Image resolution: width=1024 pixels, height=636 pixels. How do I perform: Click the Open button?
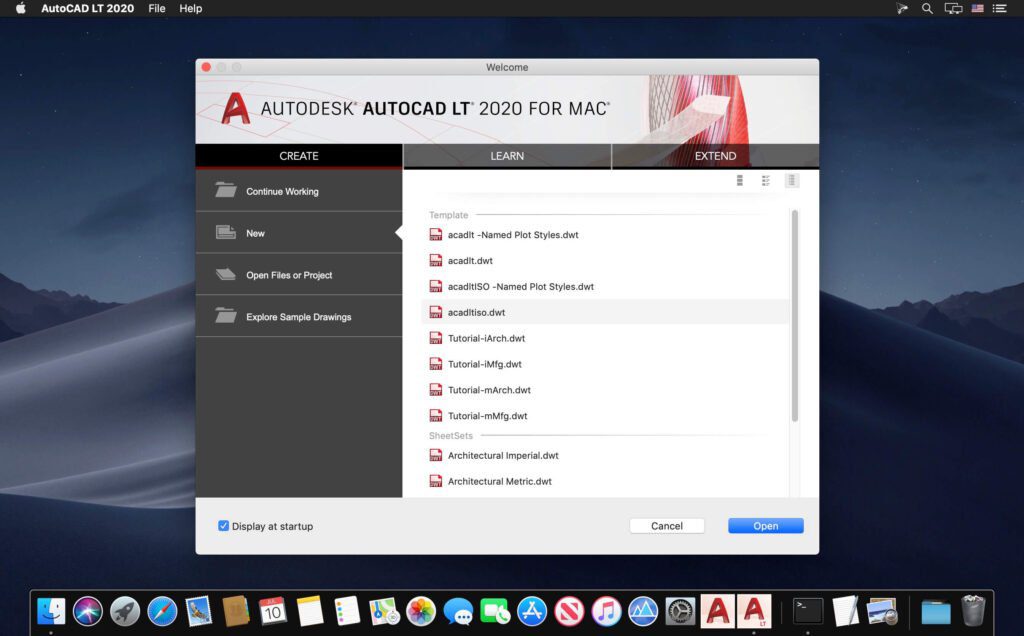pos(765,525)
